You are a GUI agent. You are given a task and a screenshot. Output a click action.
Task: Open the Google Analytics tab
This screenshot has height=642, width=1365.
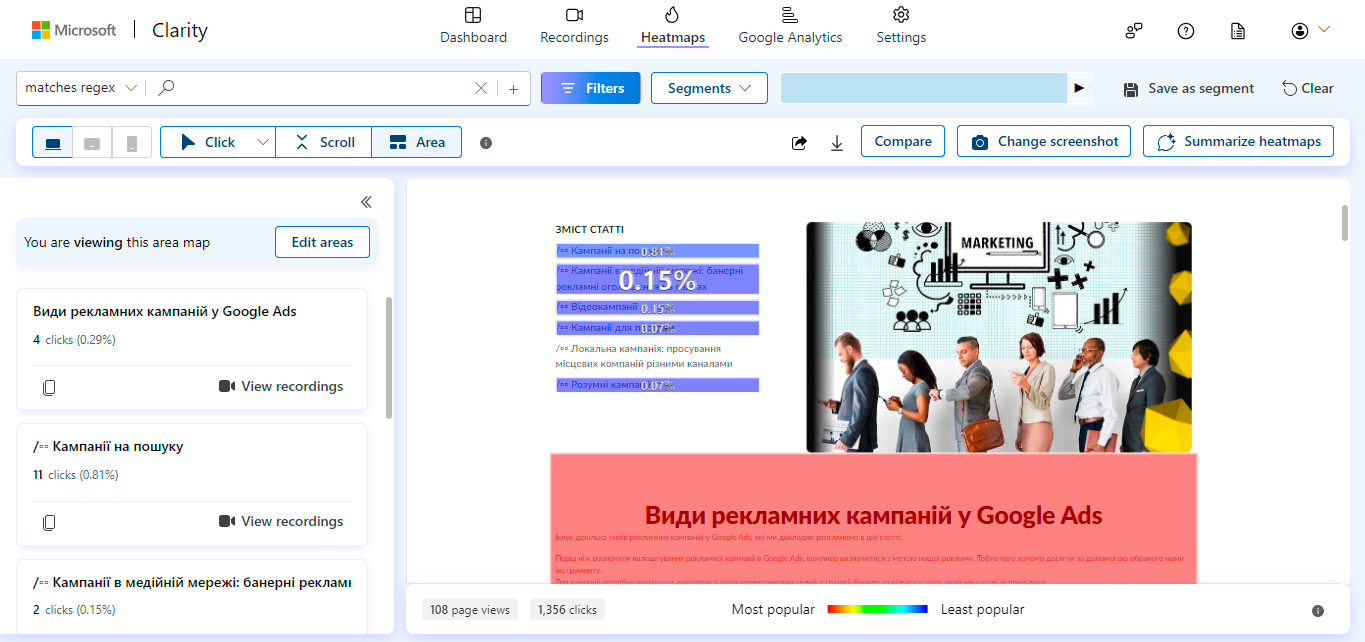click(790, 26)
